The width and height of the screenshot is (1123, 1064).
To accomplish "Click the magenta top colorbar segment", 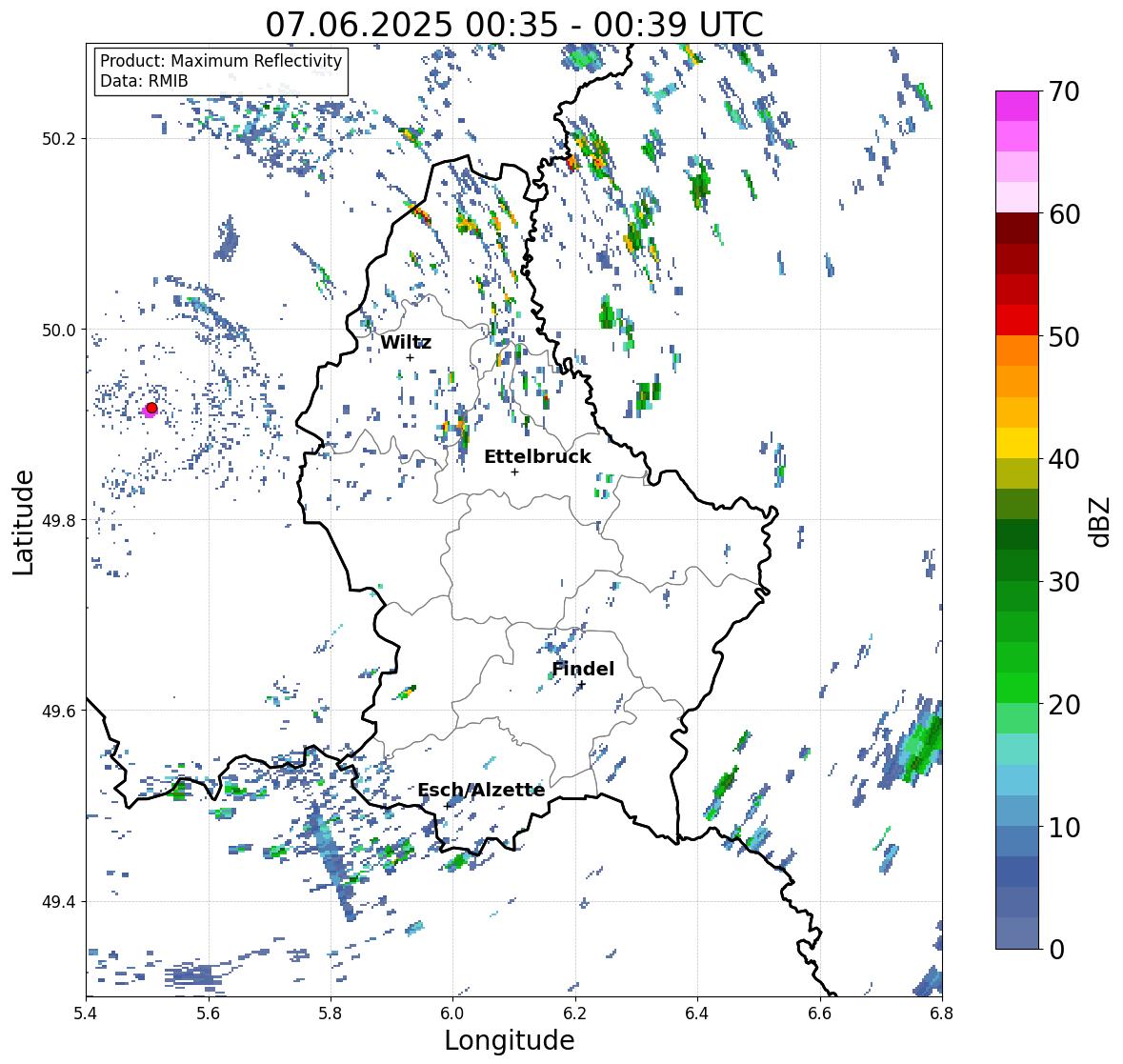I will pyautogui.click(x=1017, y=106).
